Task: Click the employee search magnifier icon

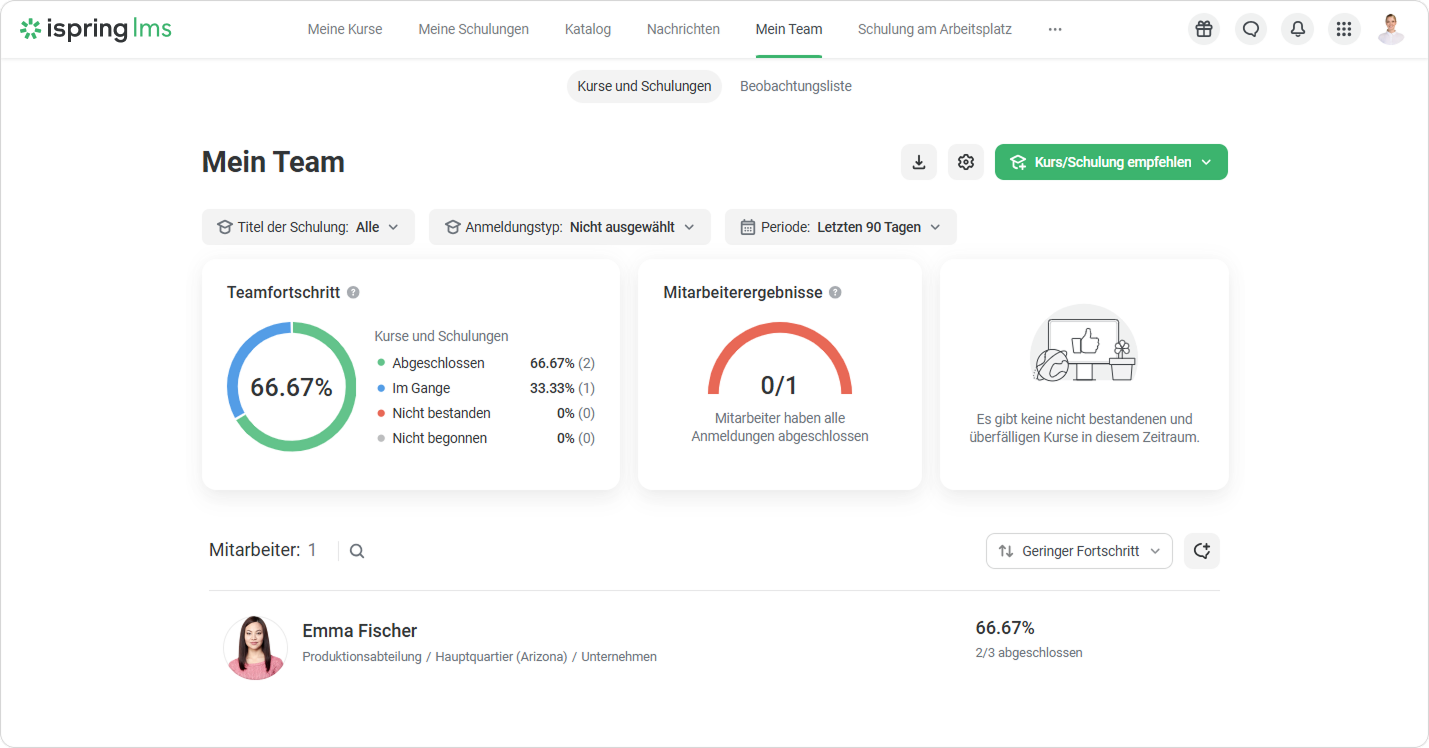Action: point(357,551)
